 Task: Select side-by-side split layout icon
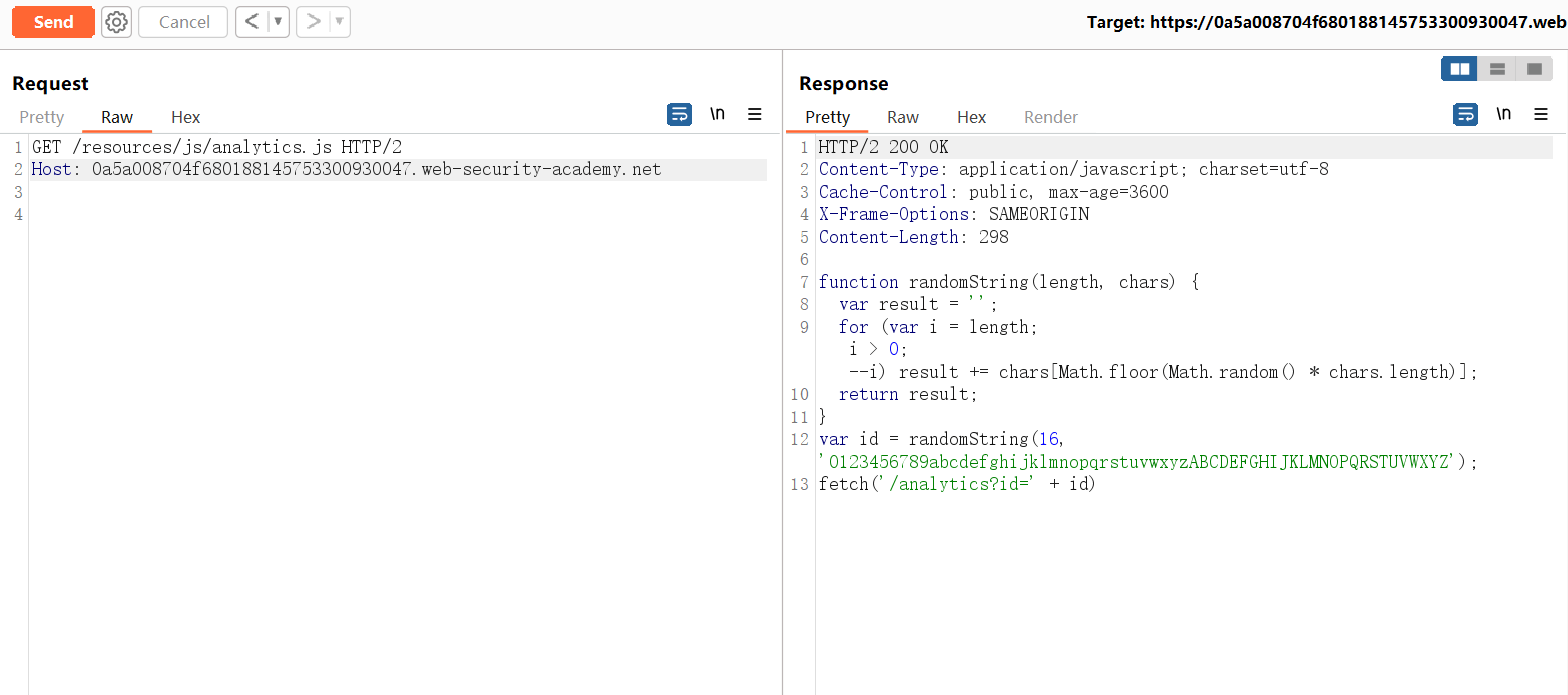point(1460,69)
